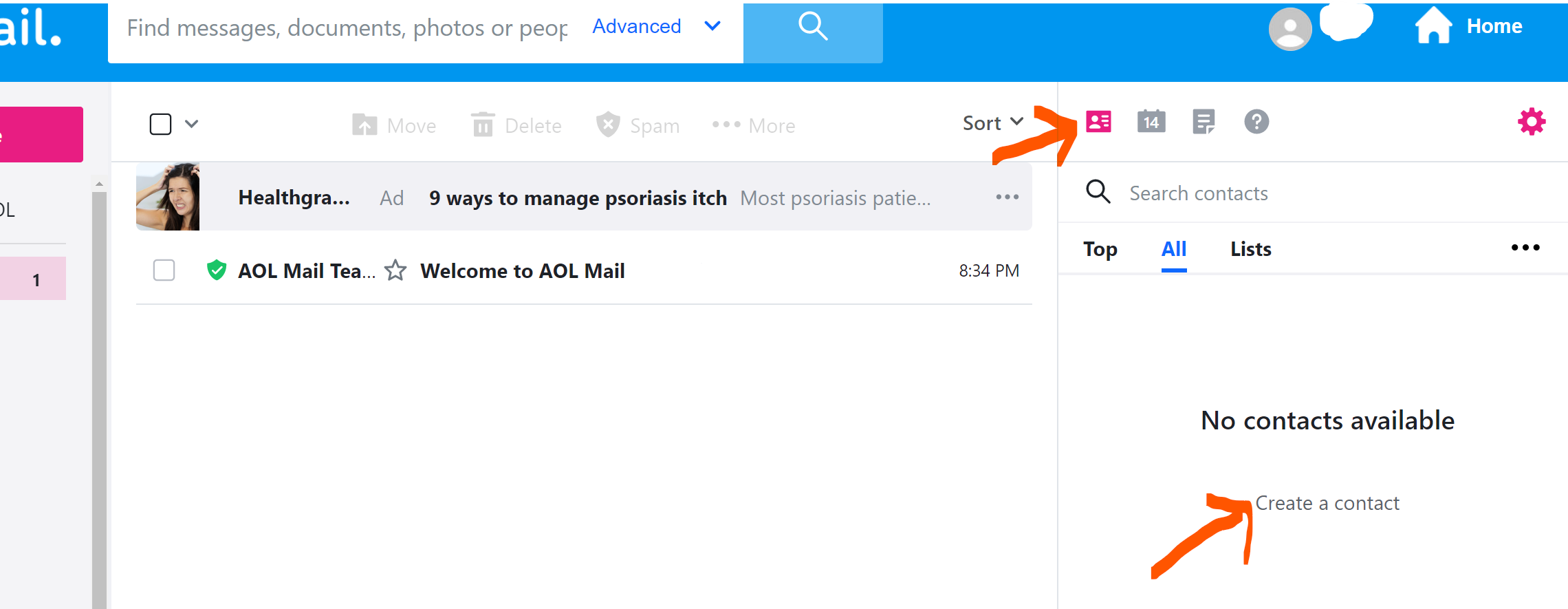This screenshot has height=609, width=1568.
Task: Open the pink Settings gear
Action: [x=1532, y=122]
